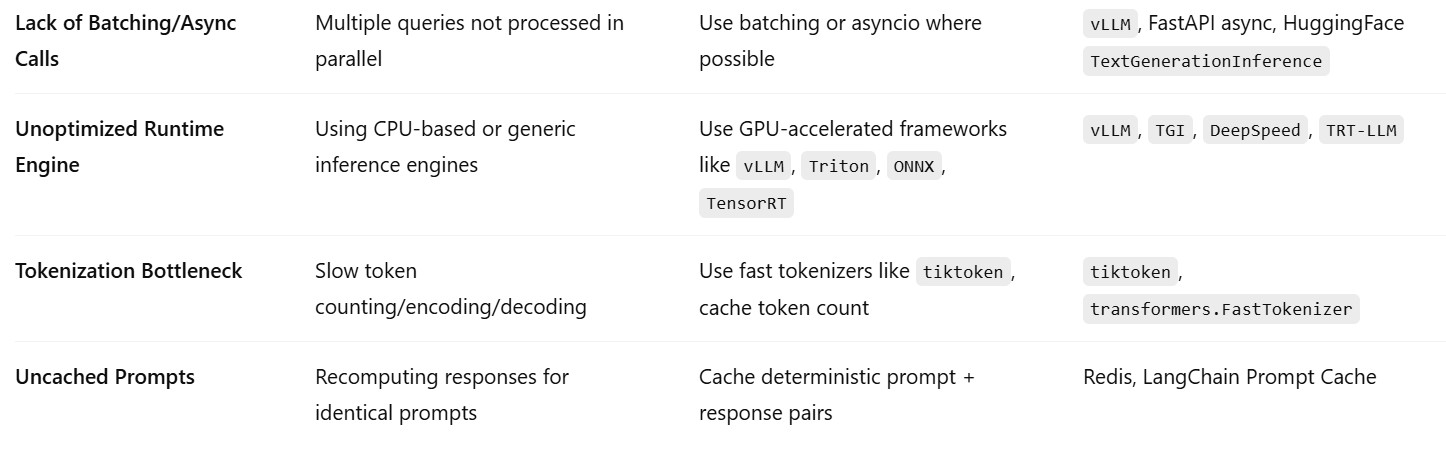Click the TextGenerationInference code chip
1446x474 pixels.
1205,61
